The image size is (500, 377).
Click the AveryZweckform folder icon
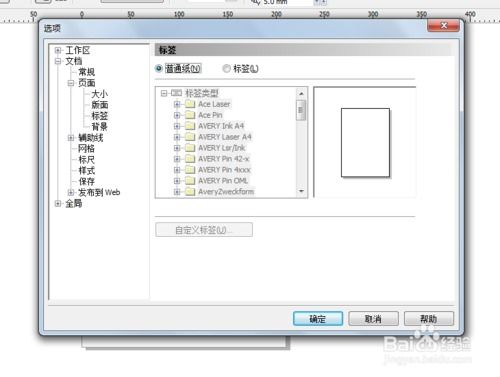(x=190, y=192)
